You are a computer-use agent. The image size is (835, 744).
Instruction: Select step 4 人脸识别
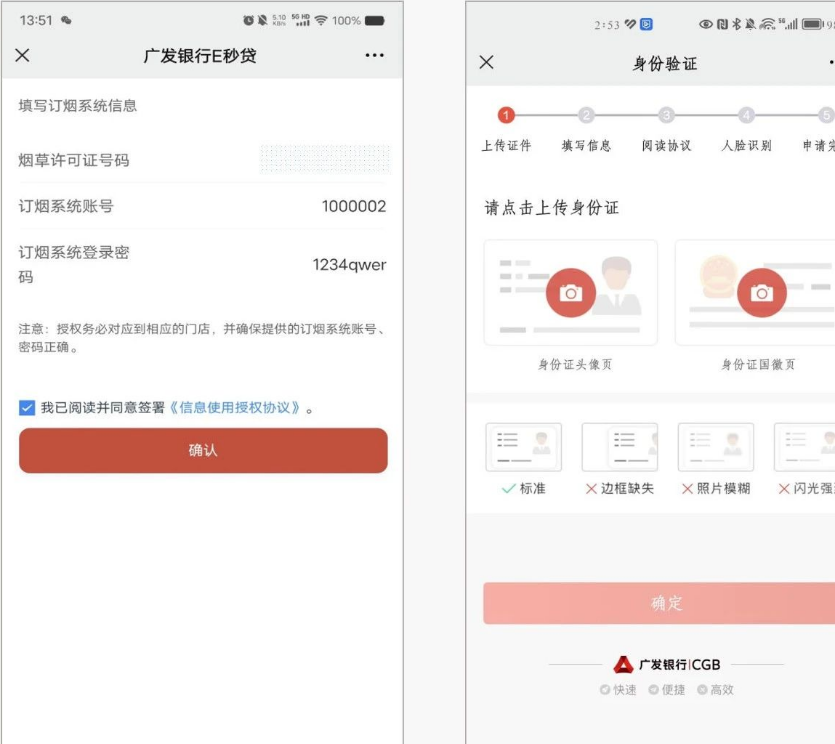[746, 116]
